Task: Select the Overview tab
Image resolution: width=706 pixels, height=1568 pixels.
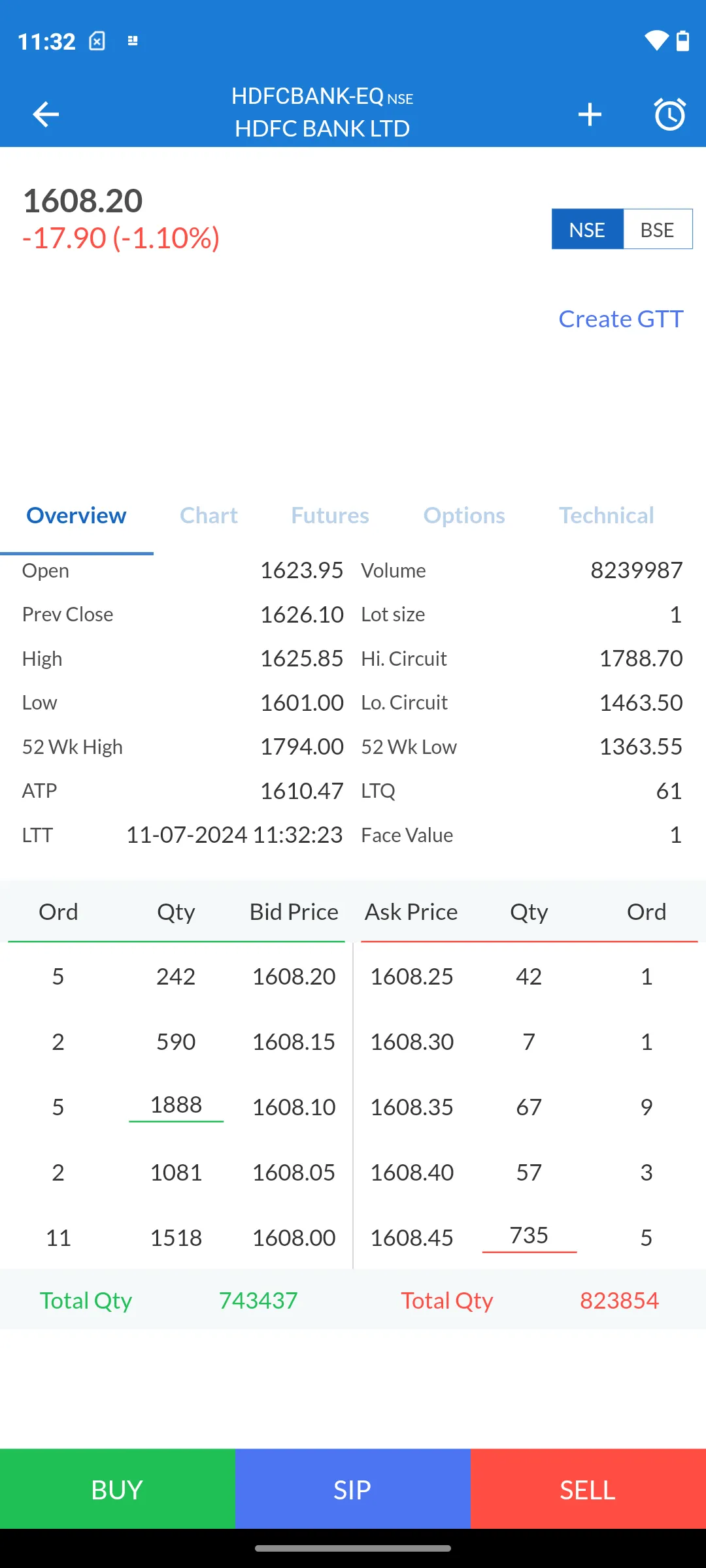Action: pyautogui.click(x=76, y=515)
